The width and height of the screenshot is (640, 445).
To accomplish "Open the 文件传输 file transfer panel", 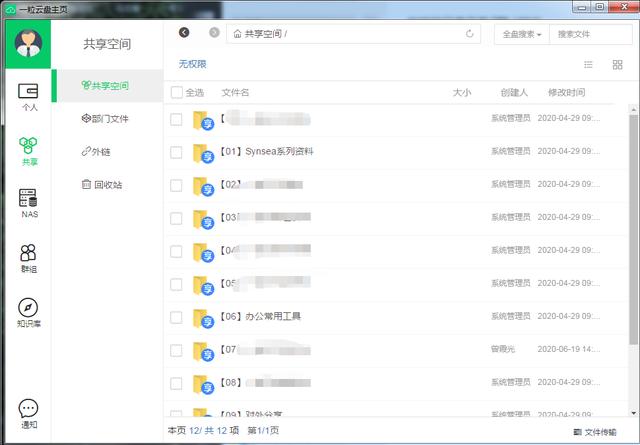I will point(595,432).
